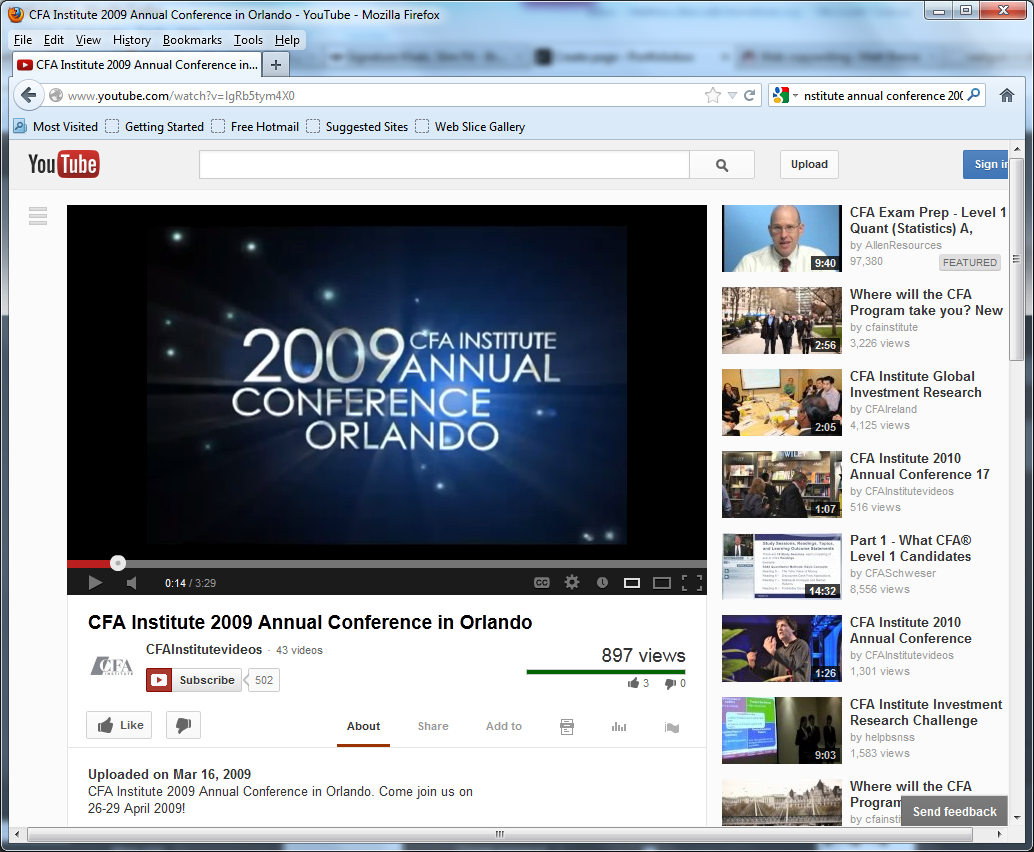Image resolution: width=1034 pixels, height=852 pixels.
Task: Open the Help menu
Action: point(287,40)
